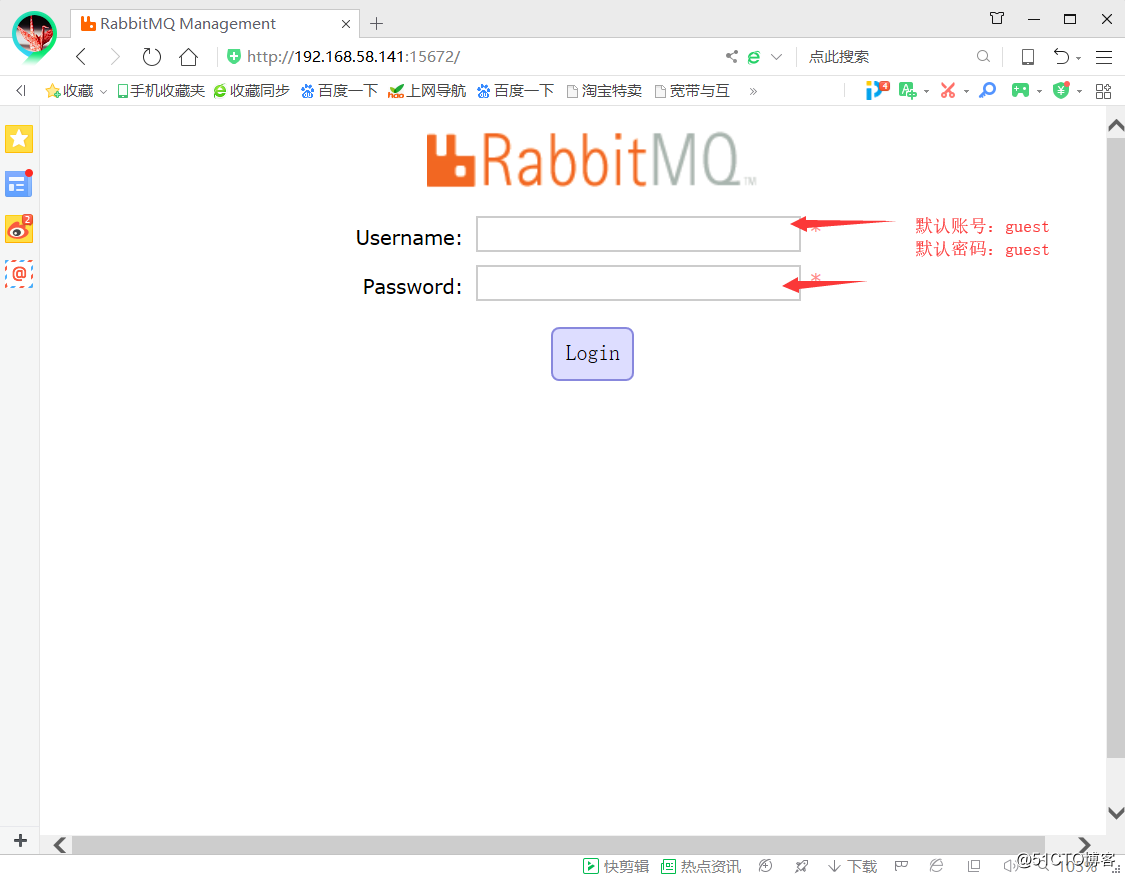
Task: Open the Weibo sidebar icon
Action: 19,229
